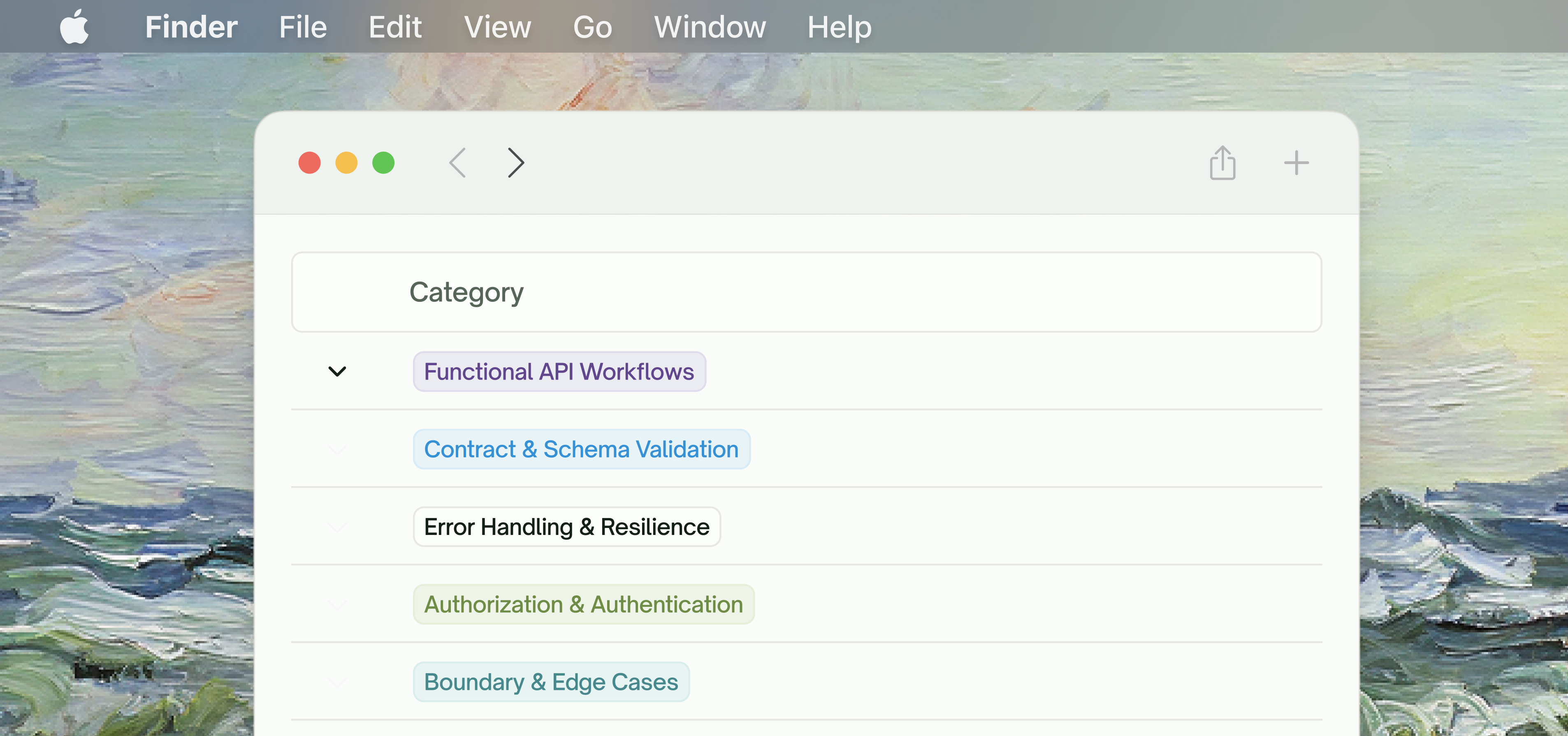Expand the Authorization & Authentication row
This screenshot has width=1568, height=736.
coord(337,604)
